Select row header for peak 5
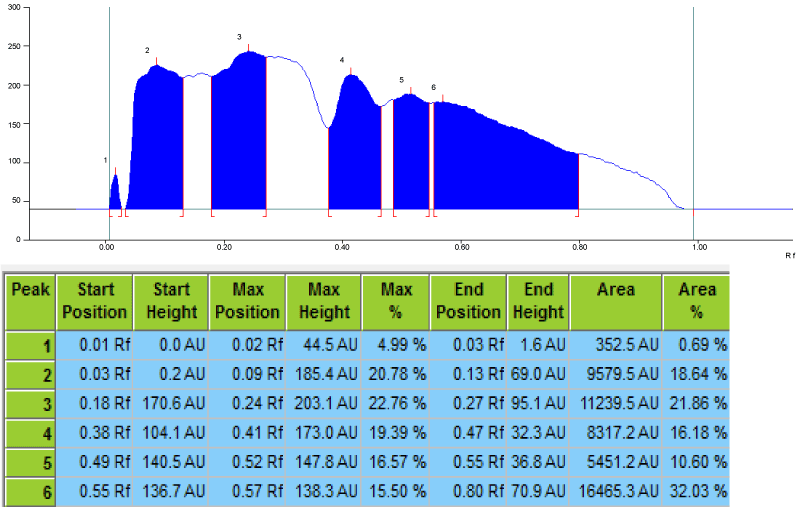 tap(30, 463)
